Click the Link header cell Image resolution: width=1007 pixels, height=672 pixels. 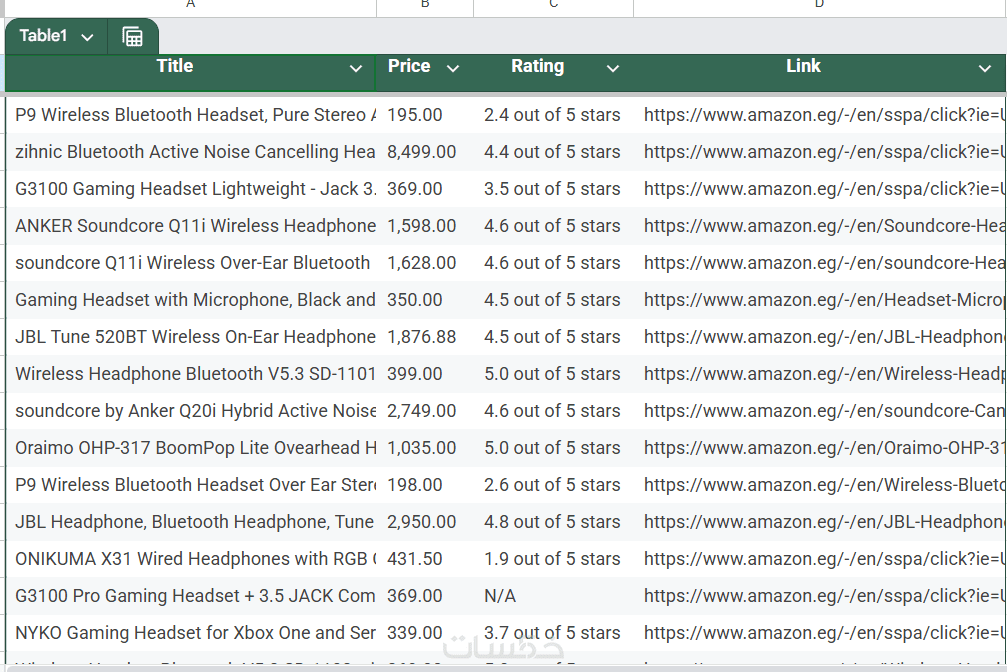(x=803, y=67)
